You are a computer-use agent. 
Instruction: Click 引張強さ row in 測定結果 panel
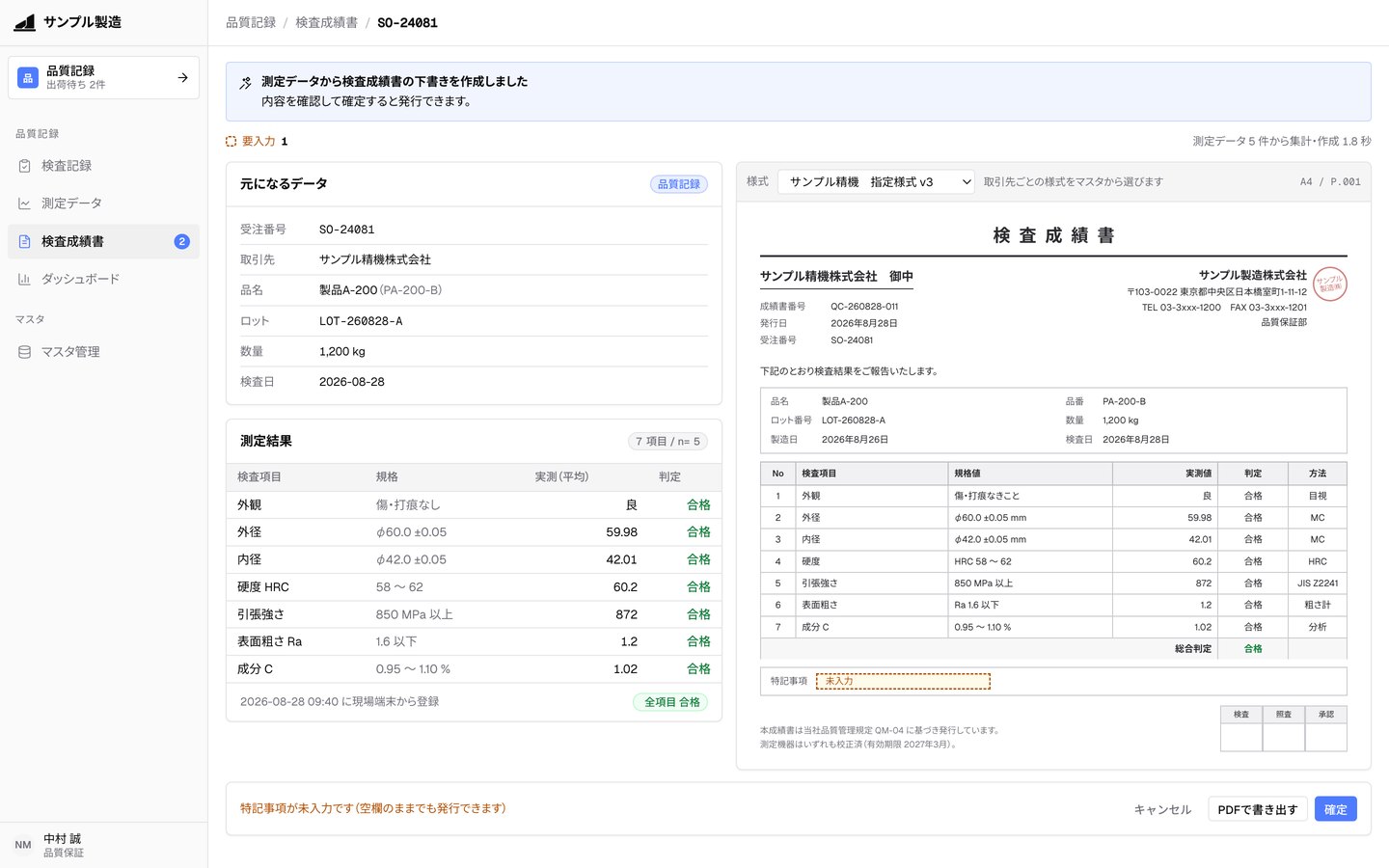click(x=474, y=614)
